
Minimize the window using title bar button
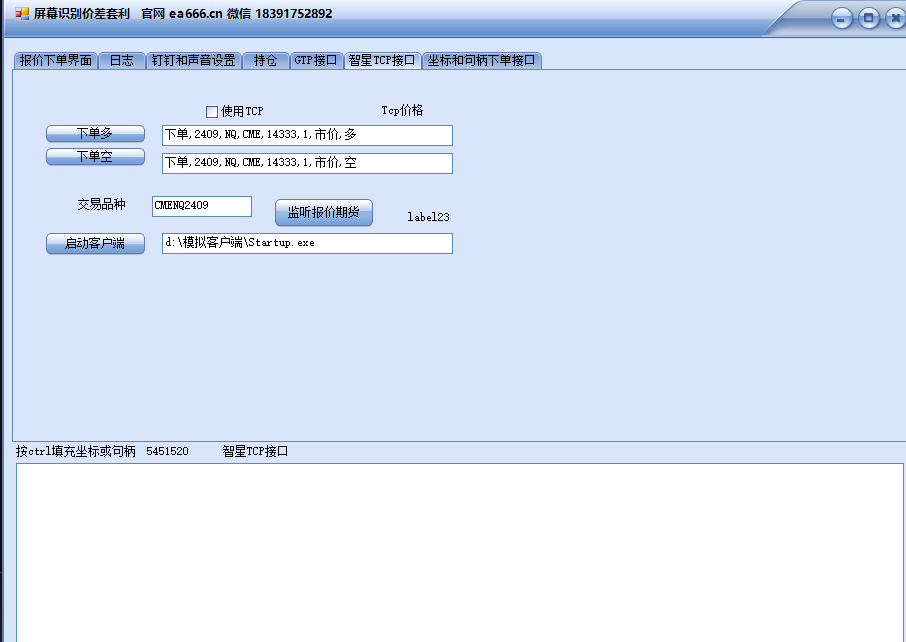(x=842, y=18)
